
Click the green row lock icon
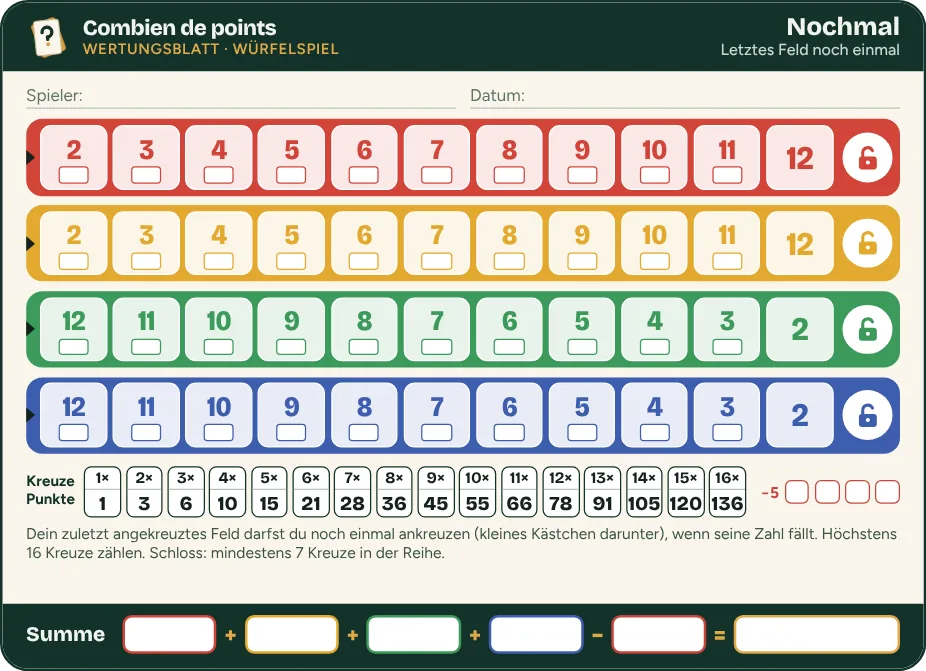pyautogui.click(x=867, y=330)
